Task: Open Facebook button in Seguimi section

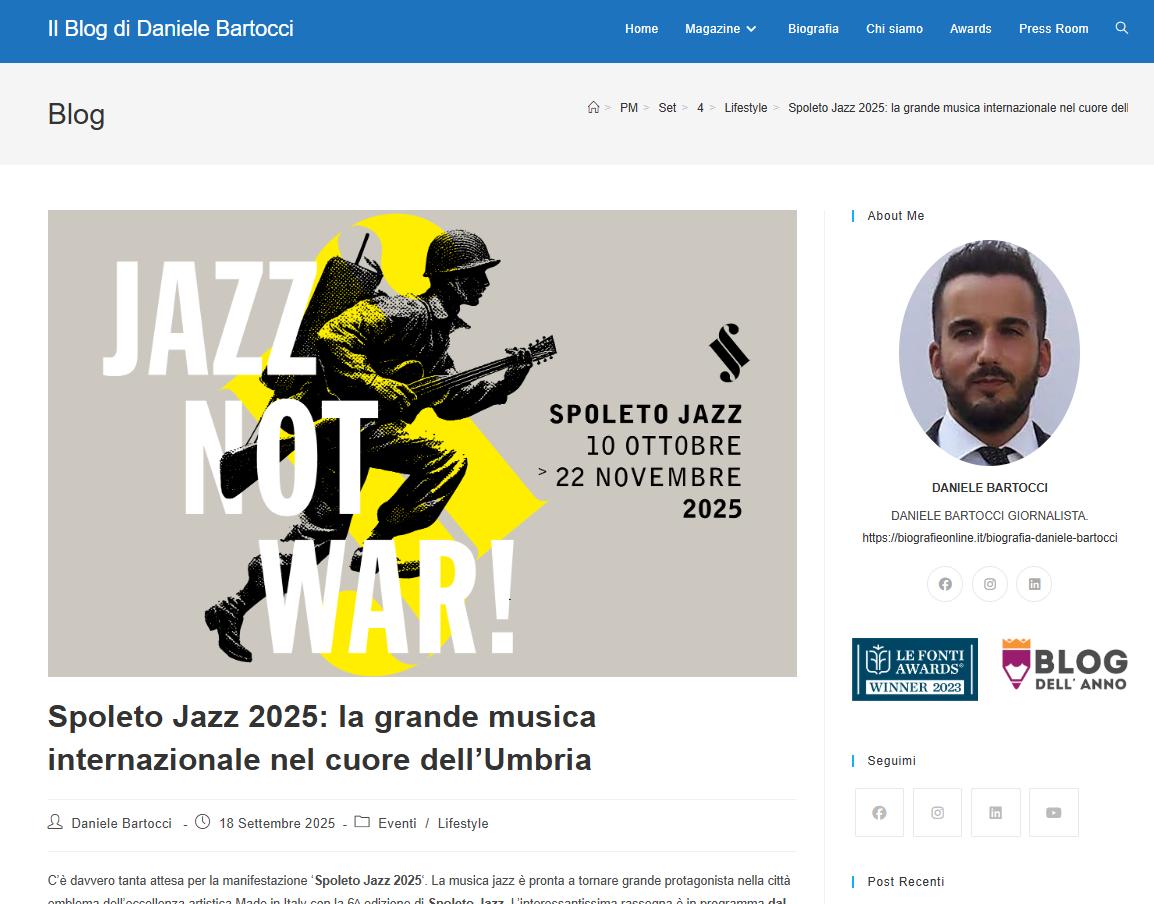Action: click(x=879, y=813)
